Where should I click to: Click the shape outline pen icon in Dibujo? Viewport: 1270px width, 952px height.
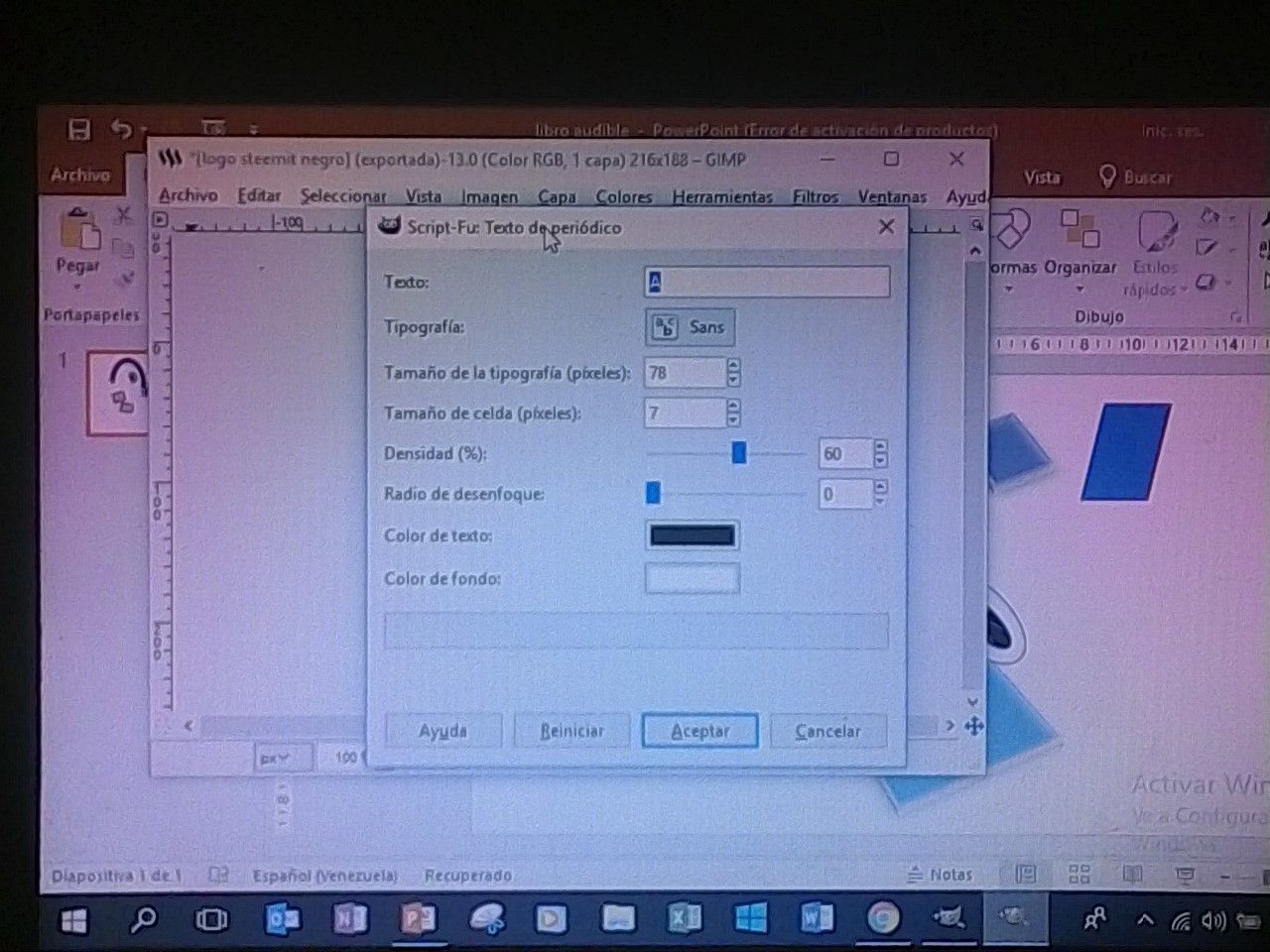coord(1207,247)
